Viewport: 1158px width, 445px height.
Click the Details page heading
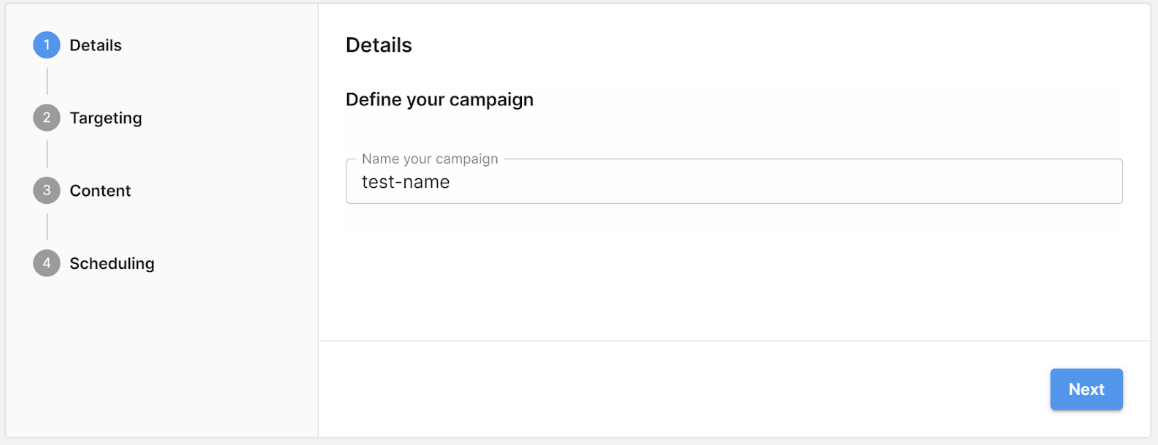(x=378, y=45)
